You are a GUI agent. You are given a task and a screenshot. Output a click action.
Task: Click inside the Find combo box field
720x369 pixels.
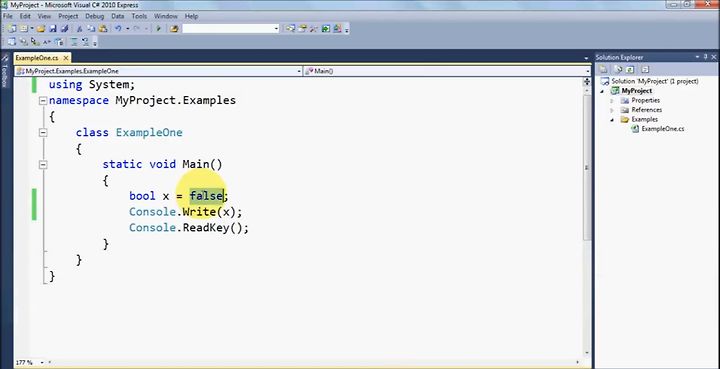[x=228, y=28]
